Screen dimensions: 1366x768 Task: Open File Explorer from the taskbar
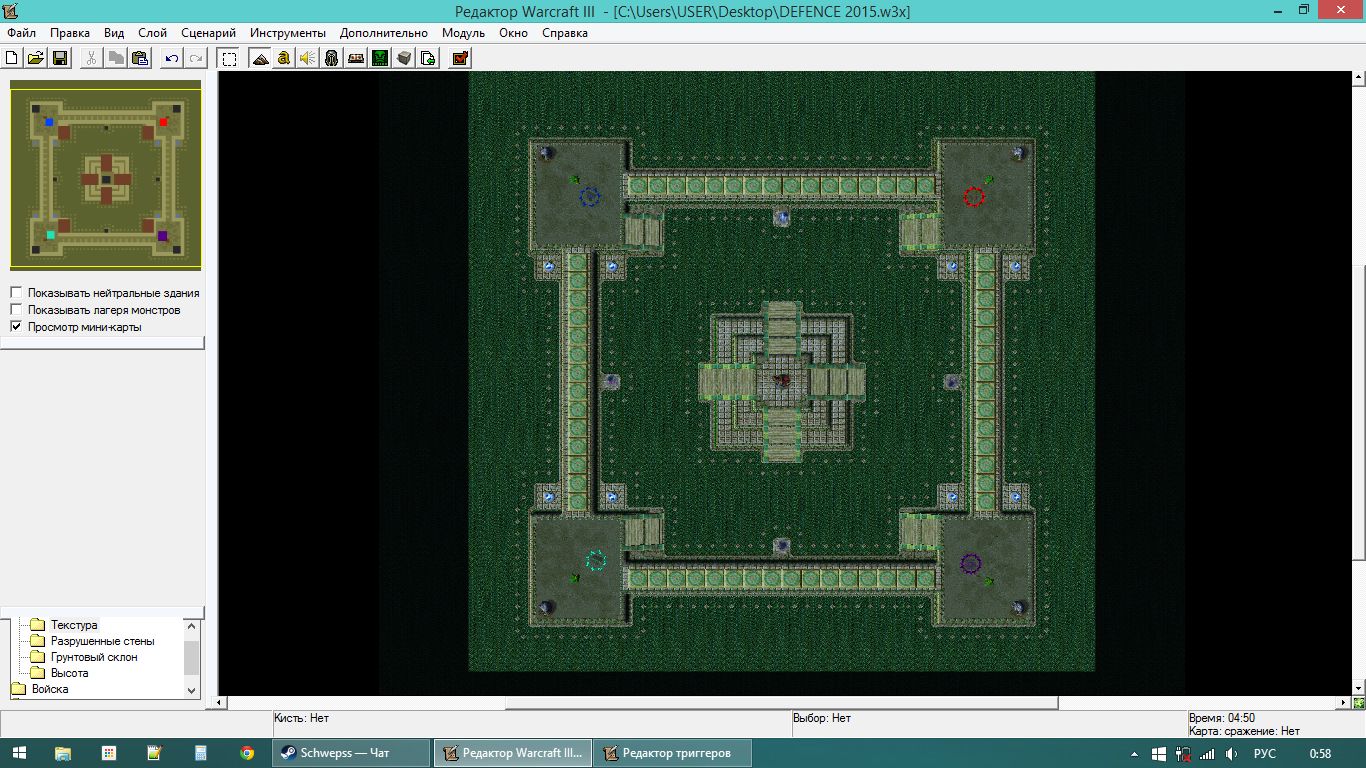tap(63, 753)
